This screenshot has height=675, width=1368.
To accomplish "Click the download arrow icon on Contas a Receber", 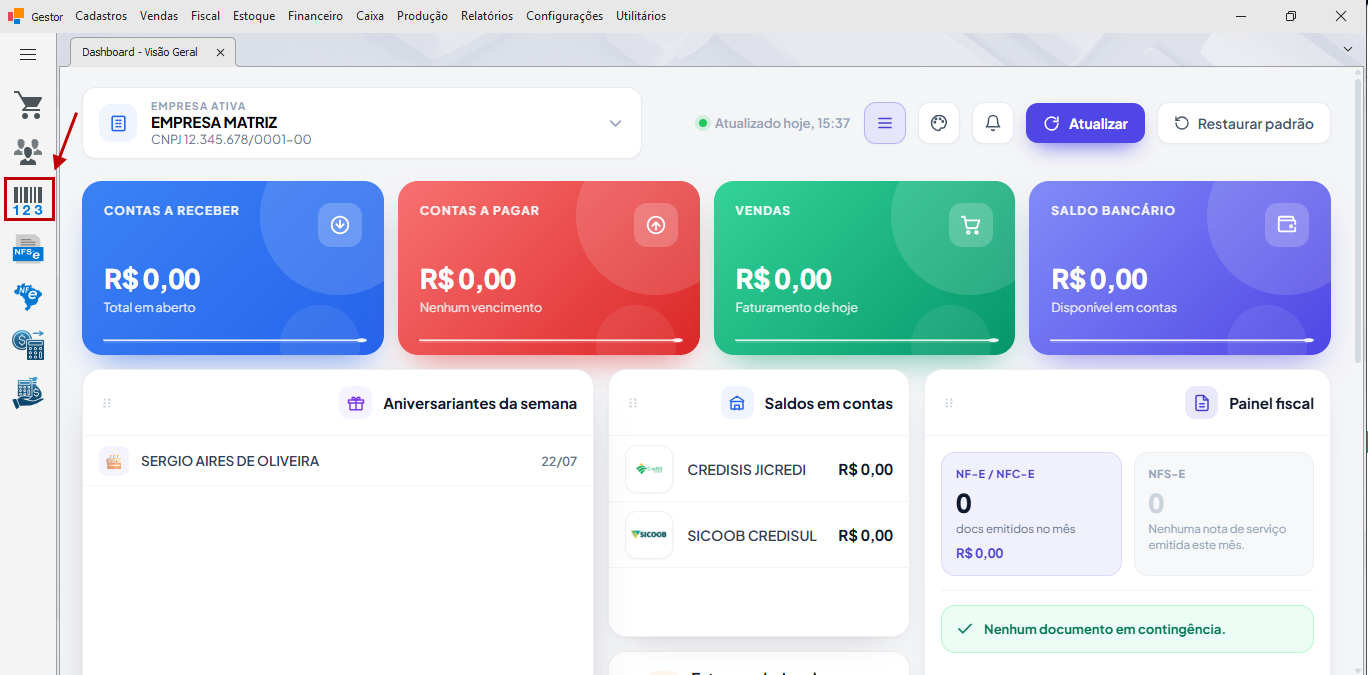I will click(340, 225).
